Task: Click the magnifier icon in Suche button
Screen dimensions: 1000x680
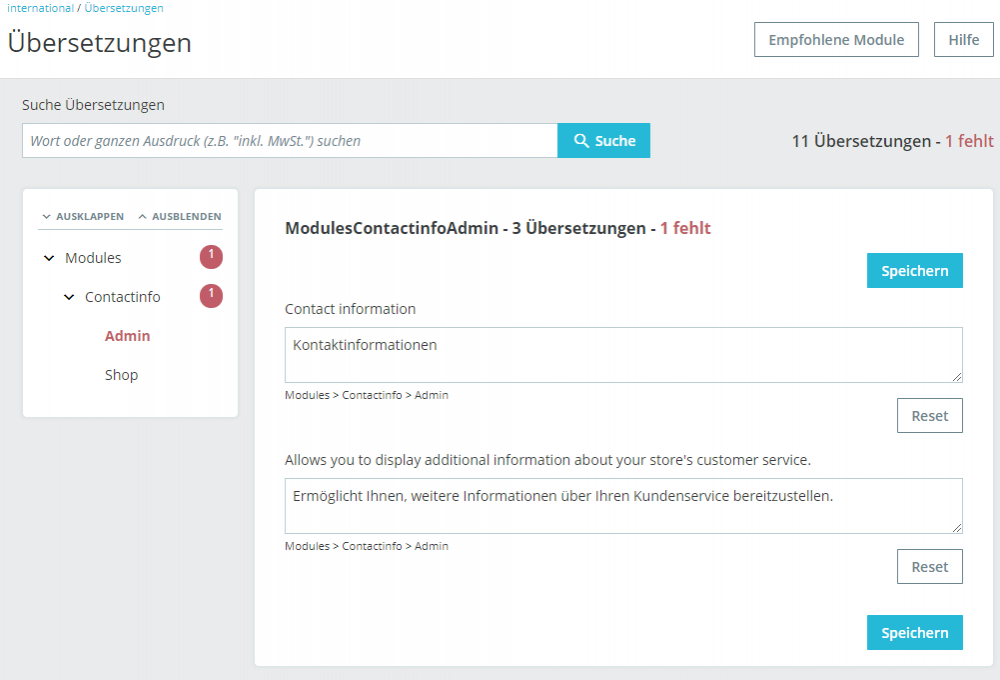Action: pos(581,140)
